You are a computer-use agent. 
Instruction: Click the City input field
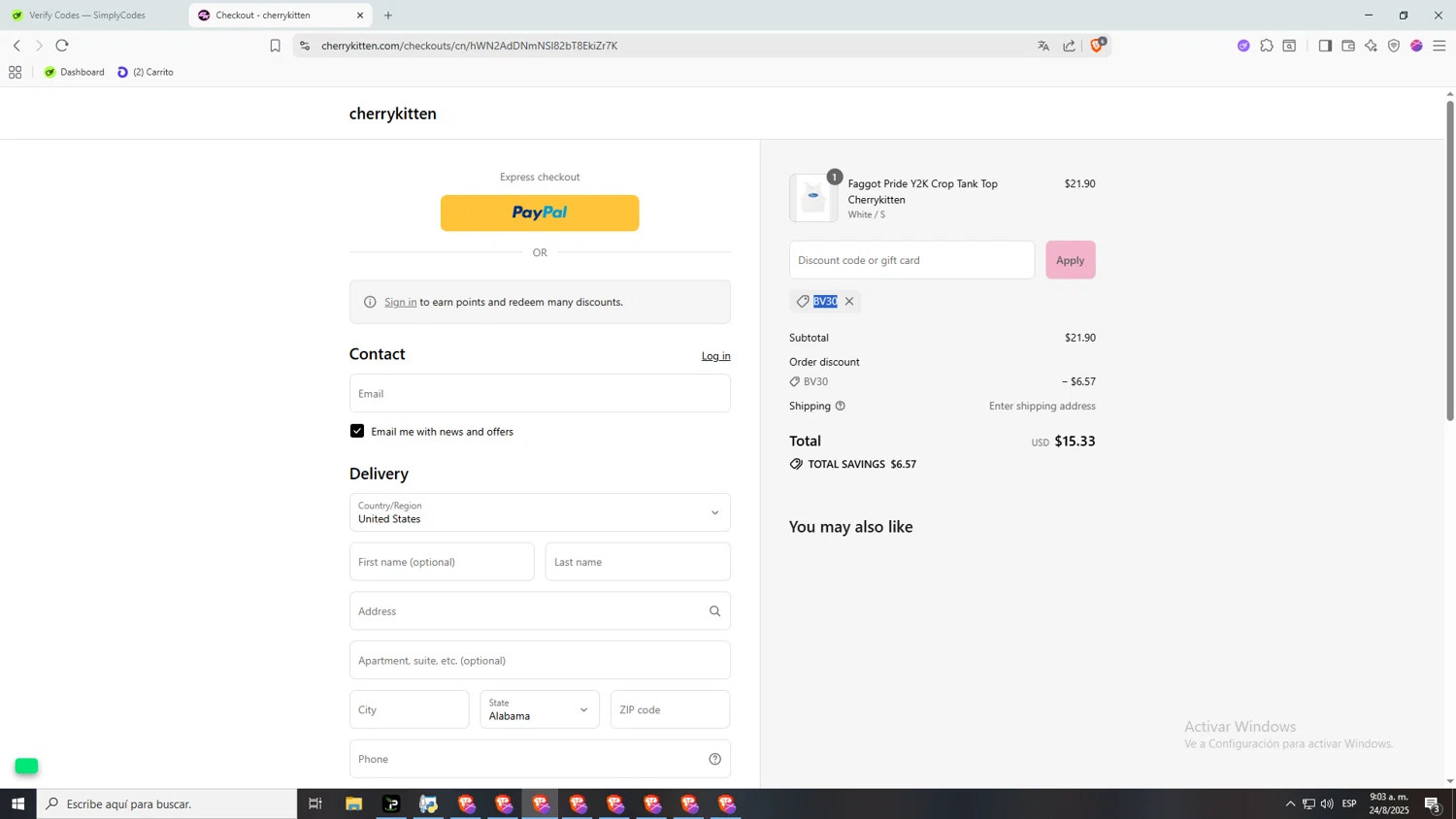pyautogui.click(x=410, y=709)
